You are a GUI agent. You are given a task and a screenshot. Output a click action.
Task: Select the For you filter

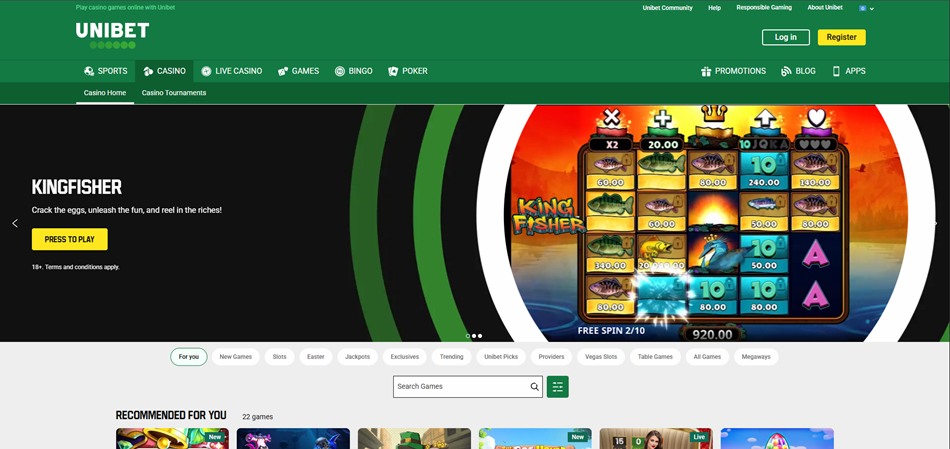(x=188, y=357)
